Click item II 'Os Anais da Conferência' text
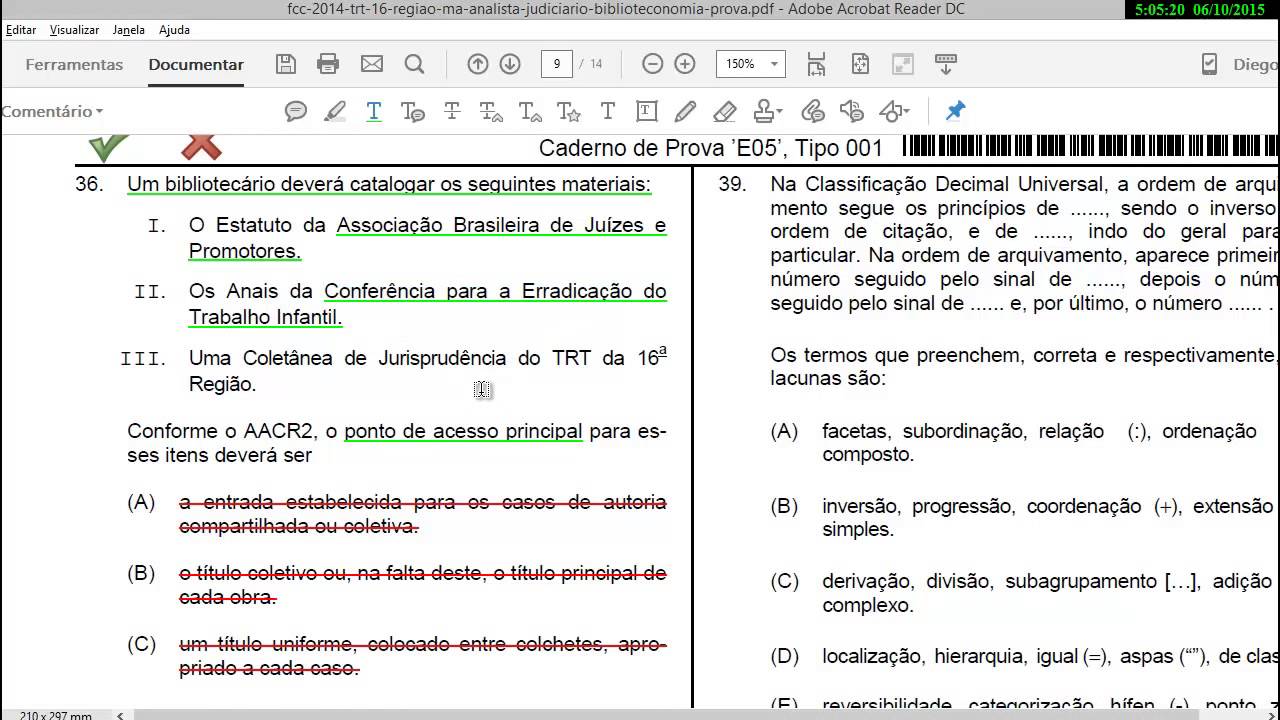The width and height of the screenshot is (1280, 720). click(427, 304)
